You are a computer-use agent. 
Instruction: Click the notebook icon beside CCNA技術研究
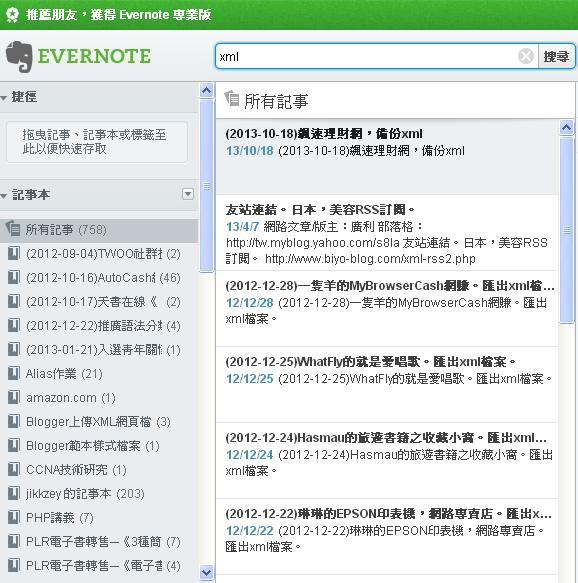tap(14, 470)
